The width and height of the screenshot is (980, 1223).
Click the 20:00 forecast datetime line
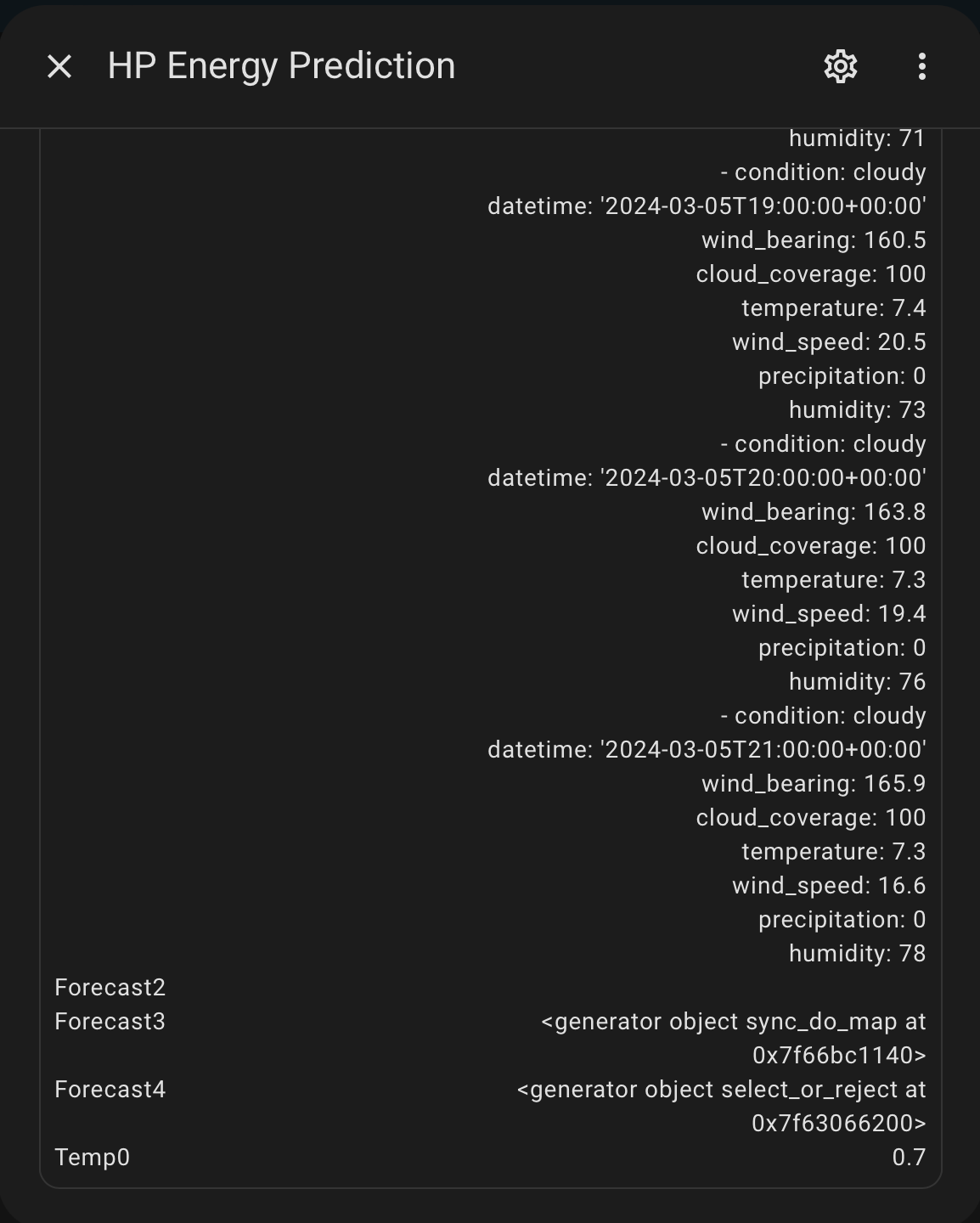[706, 478]
